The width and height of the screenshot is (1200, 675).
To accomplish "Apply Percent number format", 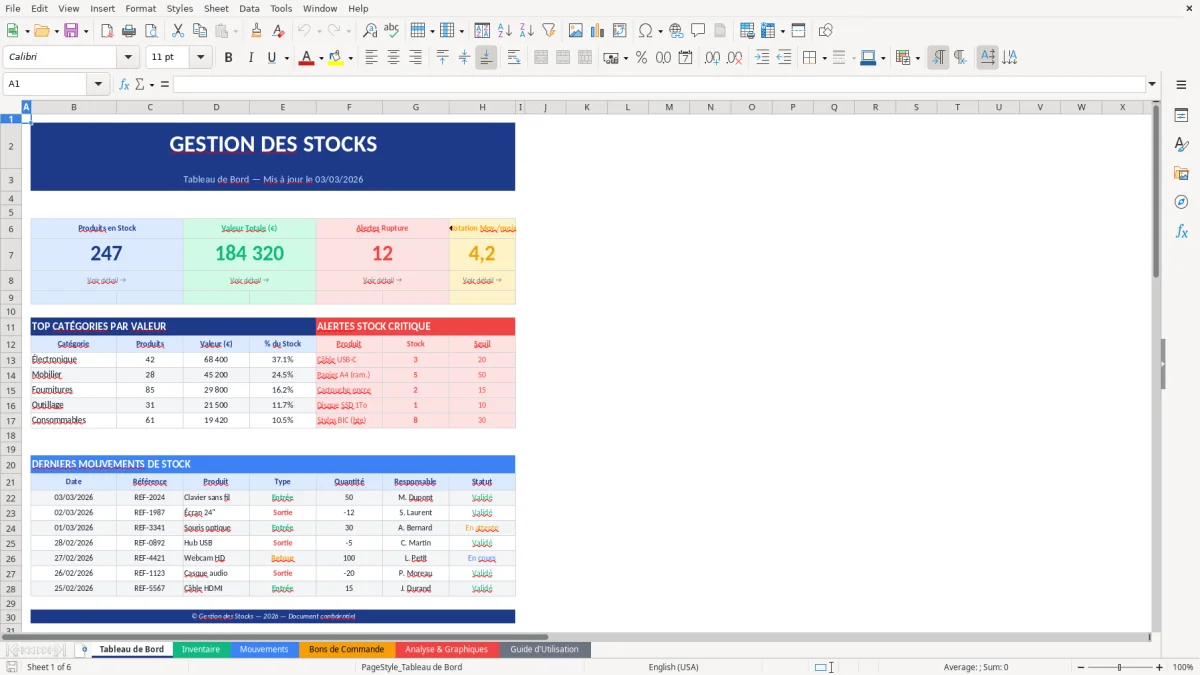I will point(641,57).
